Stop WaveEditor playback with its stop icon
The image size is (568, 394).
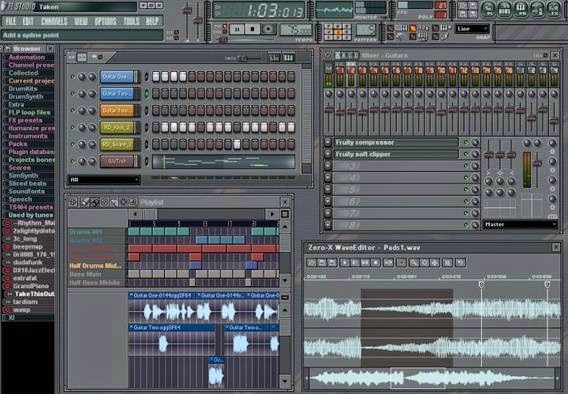point(376,262)
